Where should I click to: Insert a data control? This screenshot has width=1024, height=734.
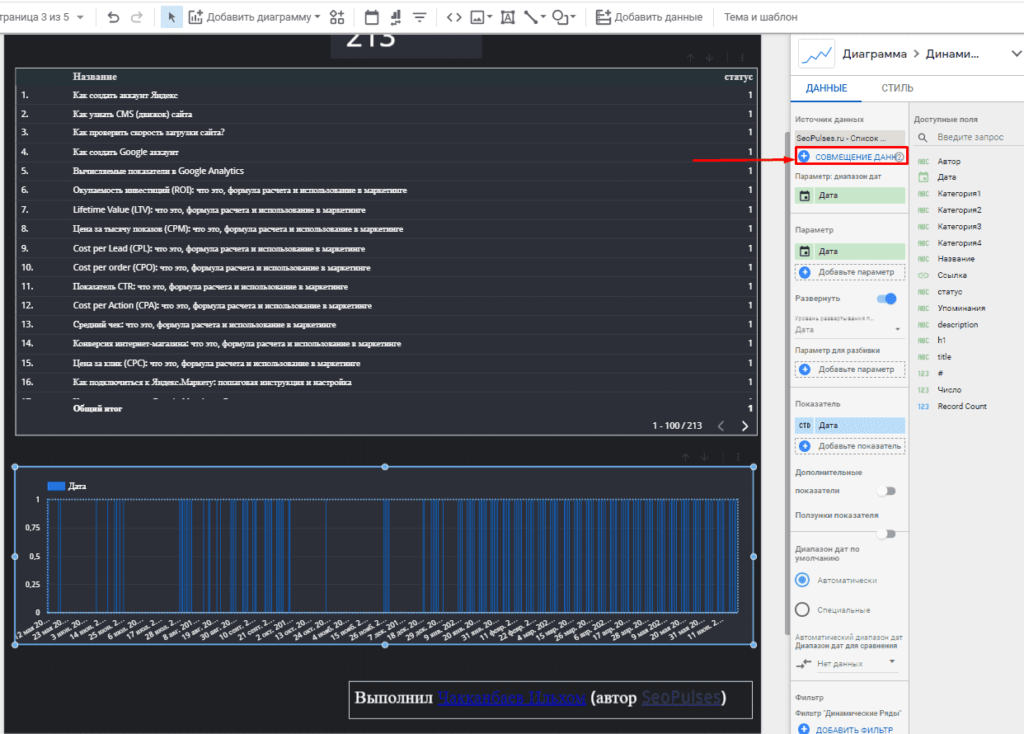click(x=396, y=17)
